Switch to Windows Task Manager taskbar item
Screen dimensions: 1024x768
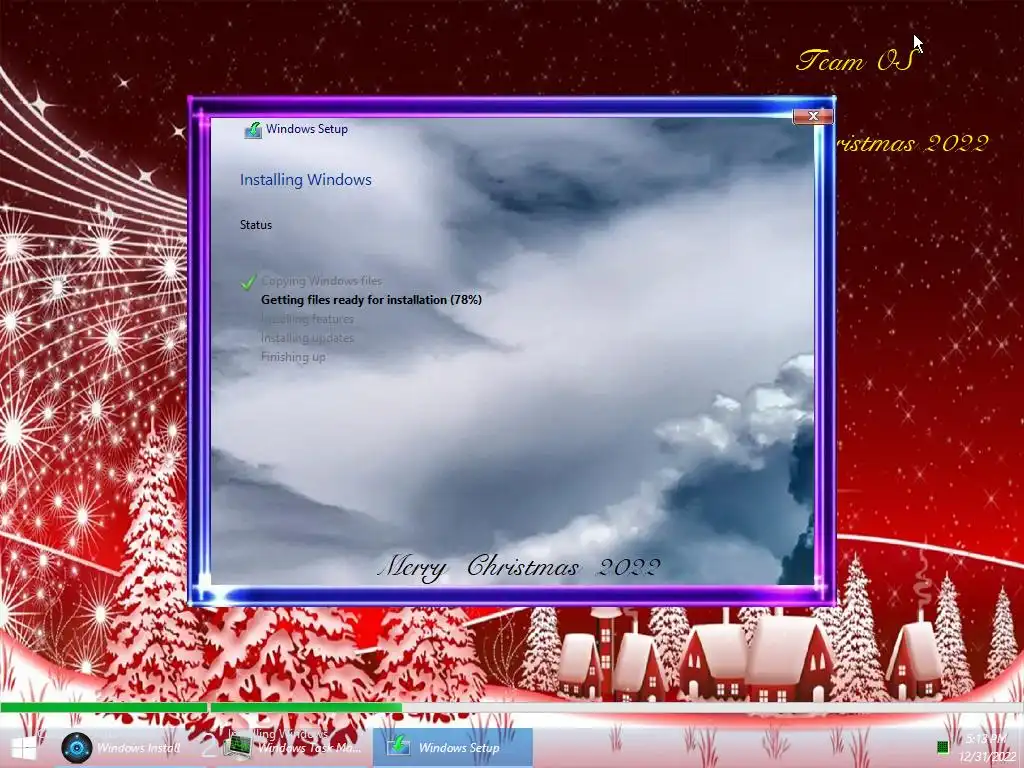click(x=291, y=748)
